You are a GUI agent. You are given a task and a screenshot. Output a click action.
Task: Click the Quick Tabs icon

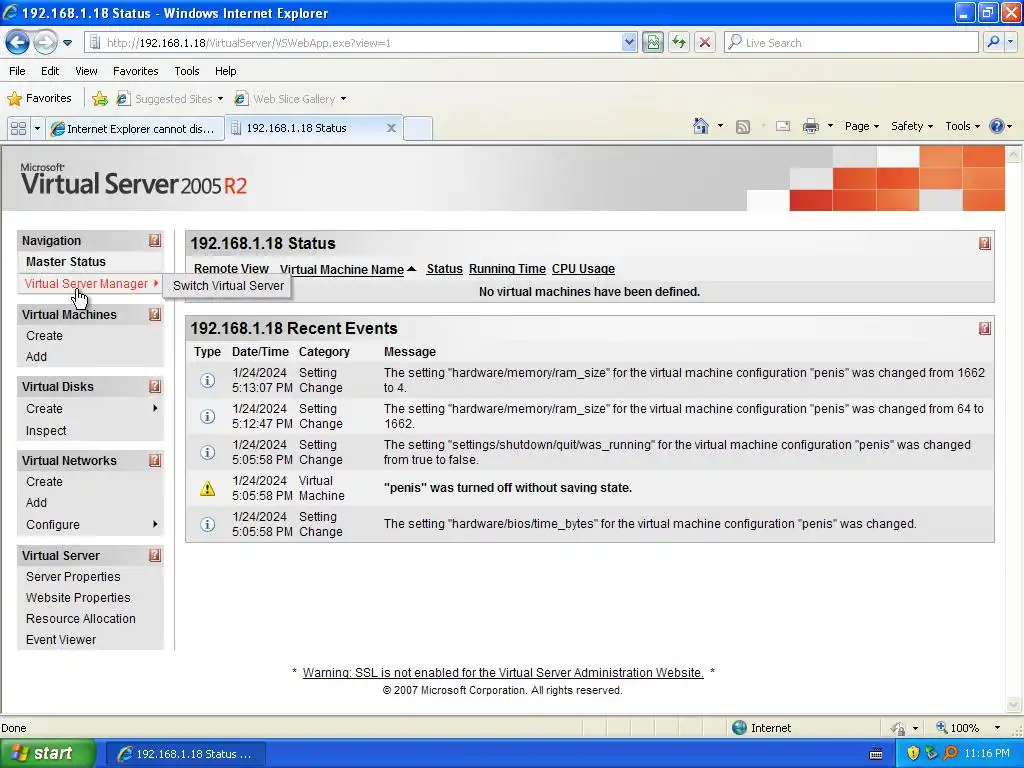tap(18, 129)
